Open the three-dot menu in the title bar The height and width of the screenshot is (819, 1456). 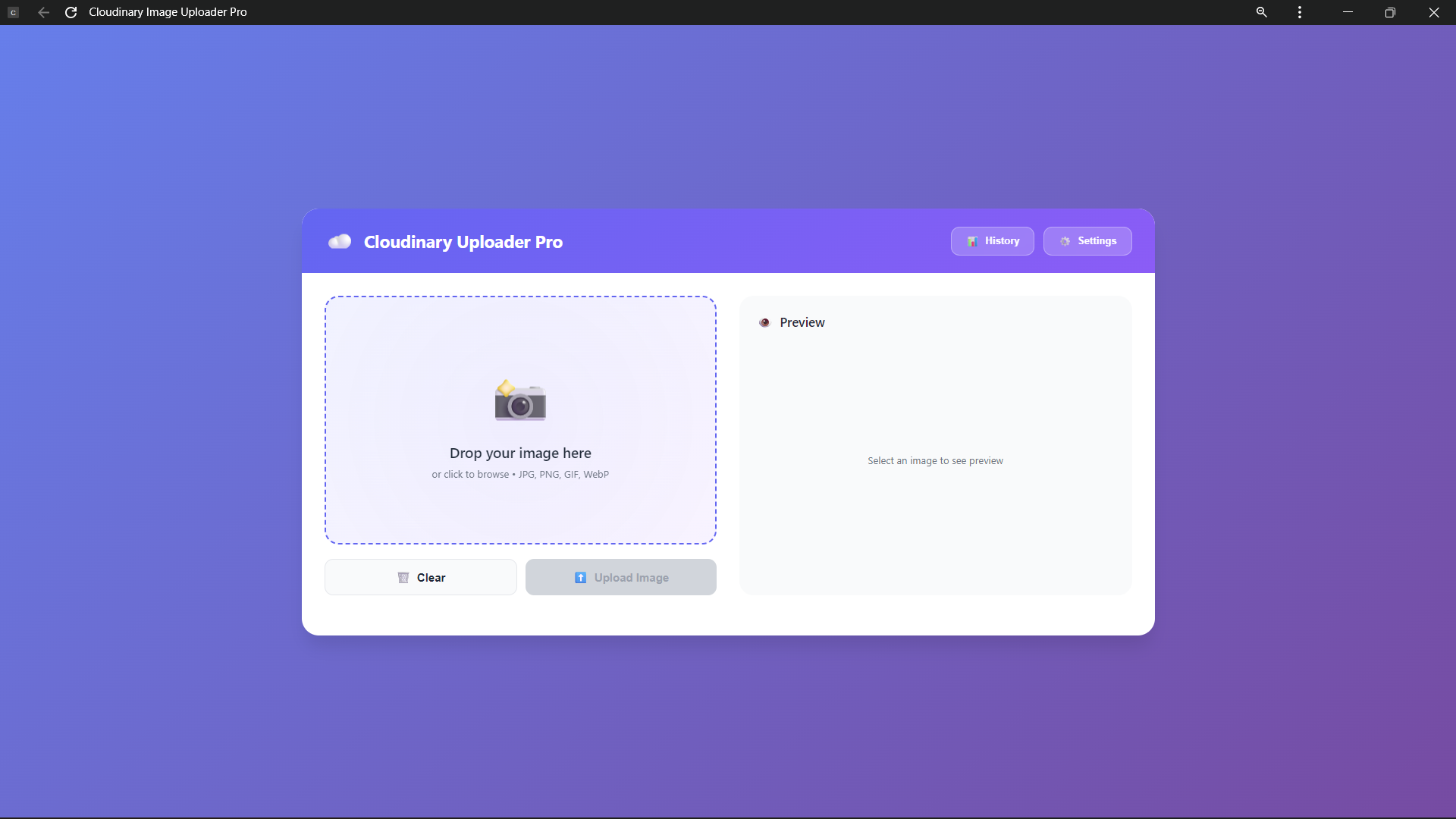click(1298, 12)
